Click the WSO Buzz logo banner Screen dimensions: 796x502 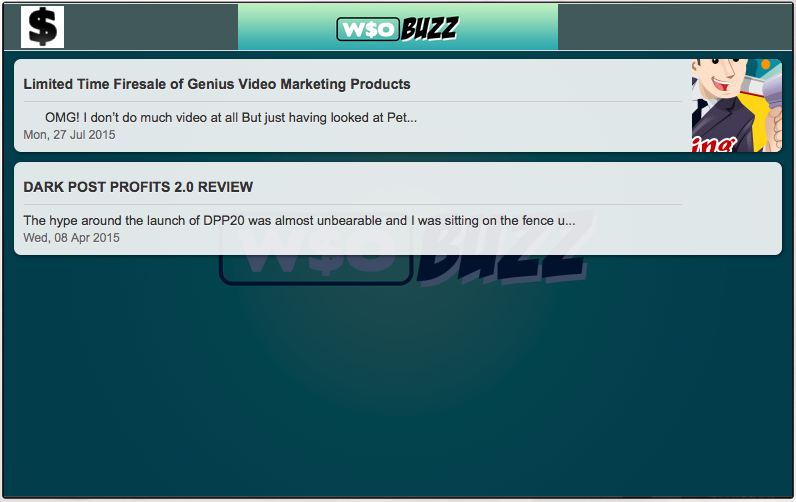tap(397, 27)
